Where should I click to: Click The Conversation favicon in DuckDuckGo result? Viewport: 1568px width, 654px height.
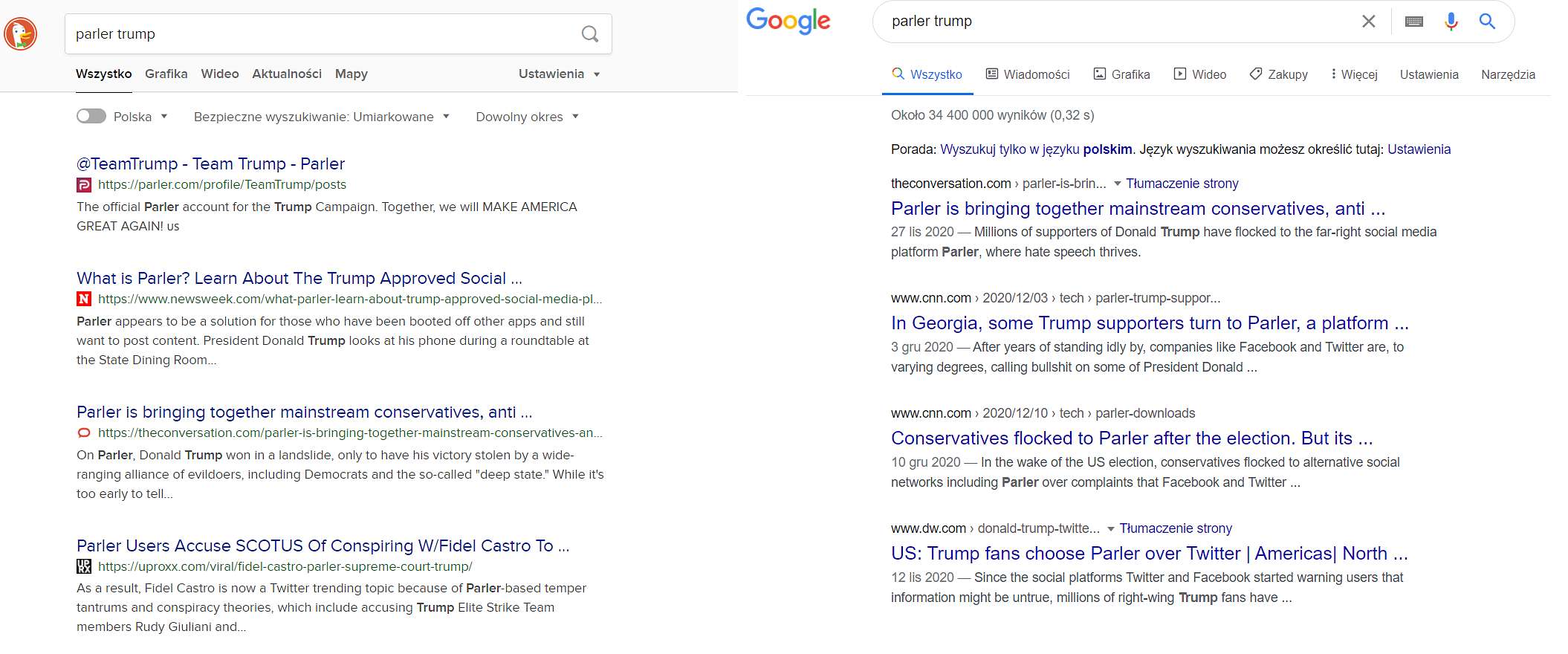84,433
